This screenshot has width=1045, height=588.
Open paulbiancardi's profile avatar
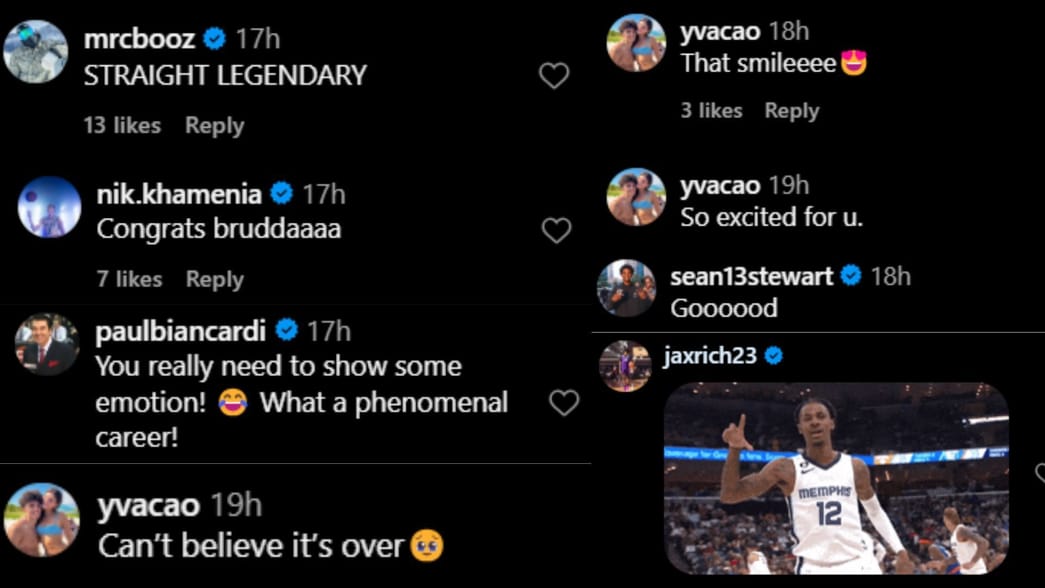[x=47, y=345]
